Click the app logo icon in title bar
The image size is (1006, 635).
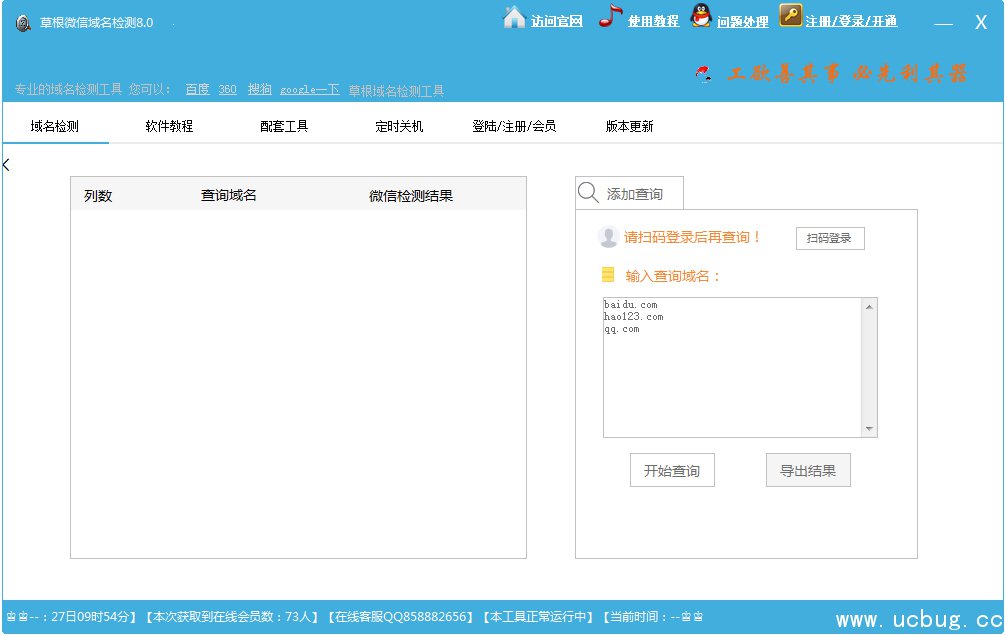coord(22,22)
